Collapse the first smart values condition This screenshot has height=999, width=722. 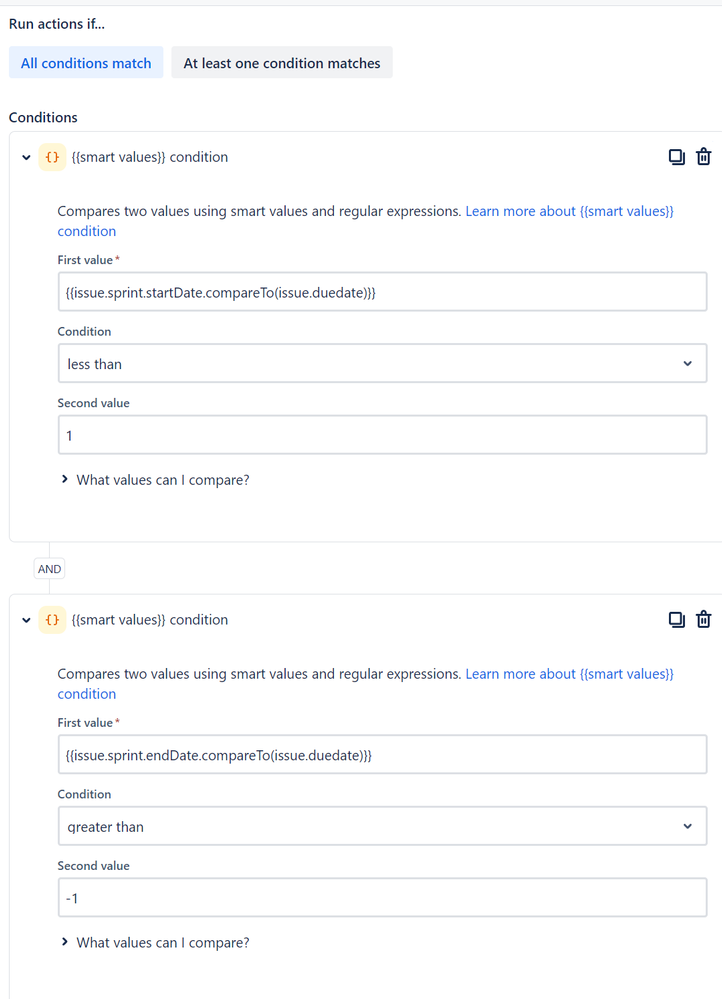[26, 157]
